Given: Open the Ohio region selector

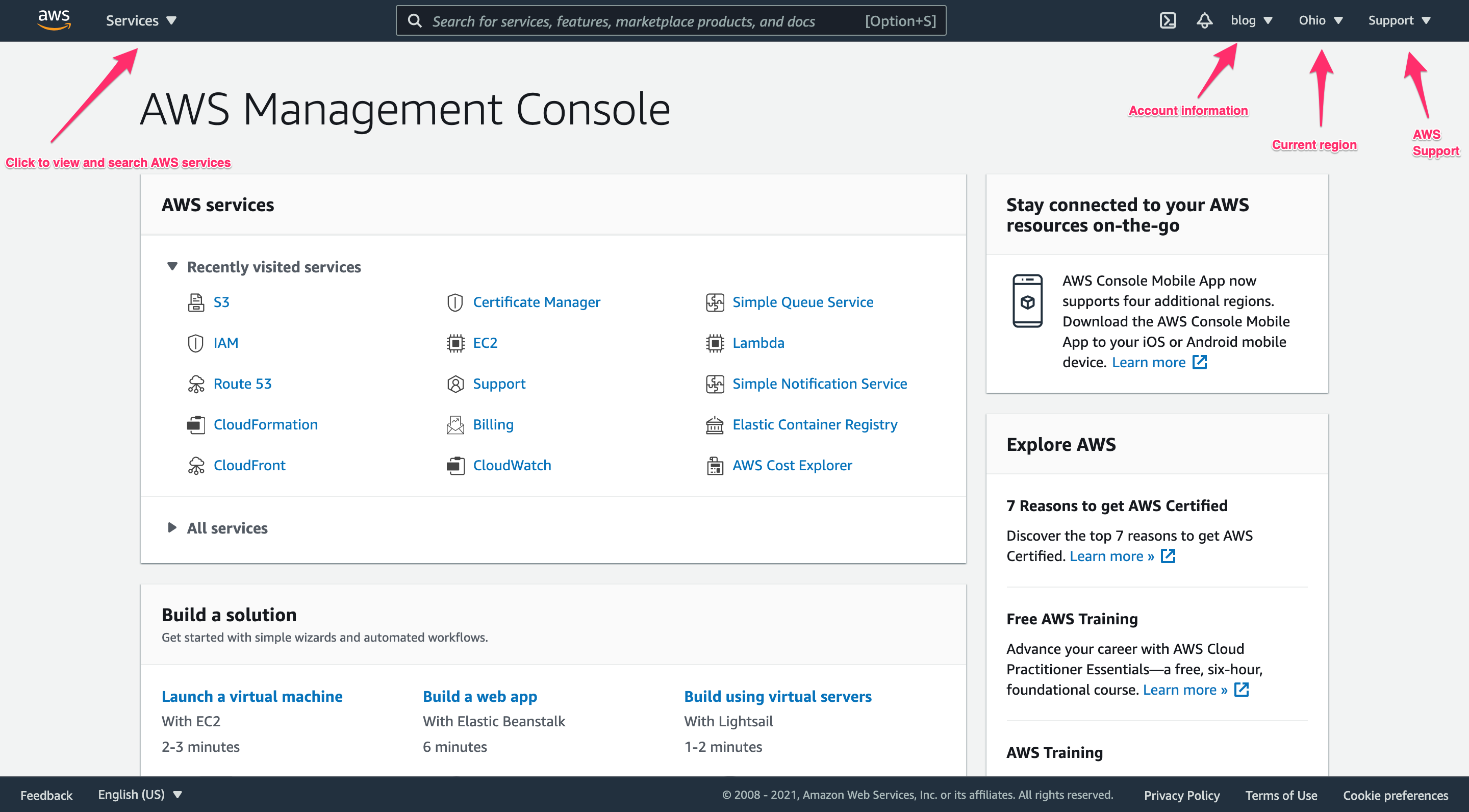Looking at the screenshot, I should click(x=1320, y=20).
